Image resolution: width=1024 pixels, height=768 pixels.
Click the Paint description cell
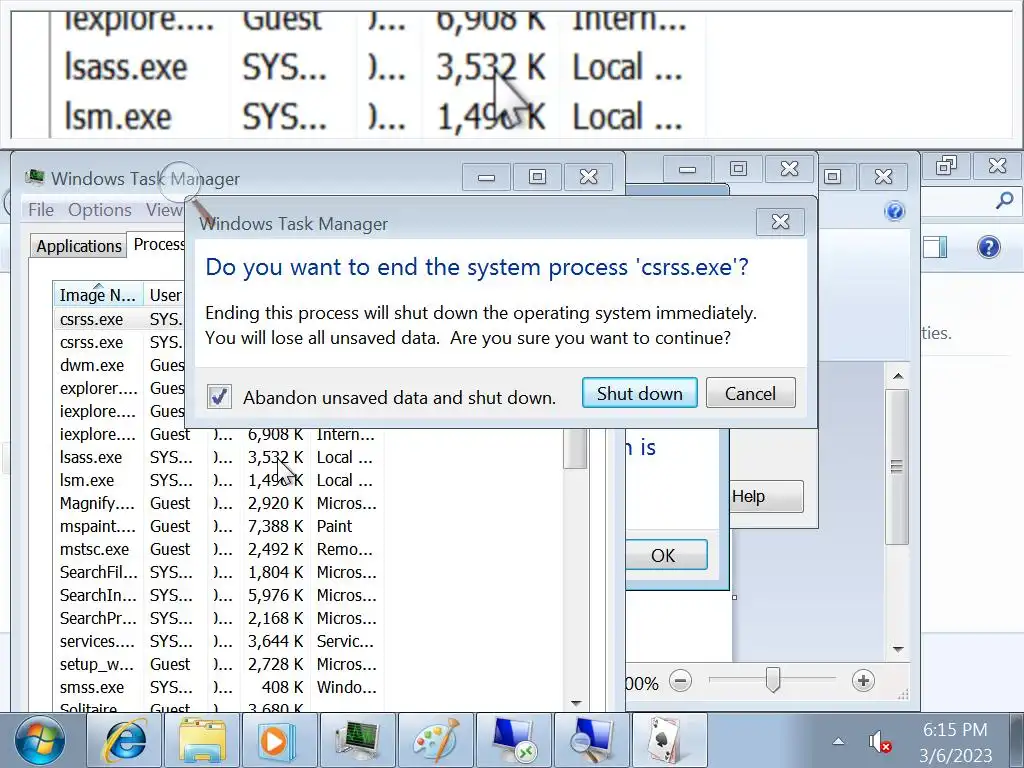(x=334, y=526)
